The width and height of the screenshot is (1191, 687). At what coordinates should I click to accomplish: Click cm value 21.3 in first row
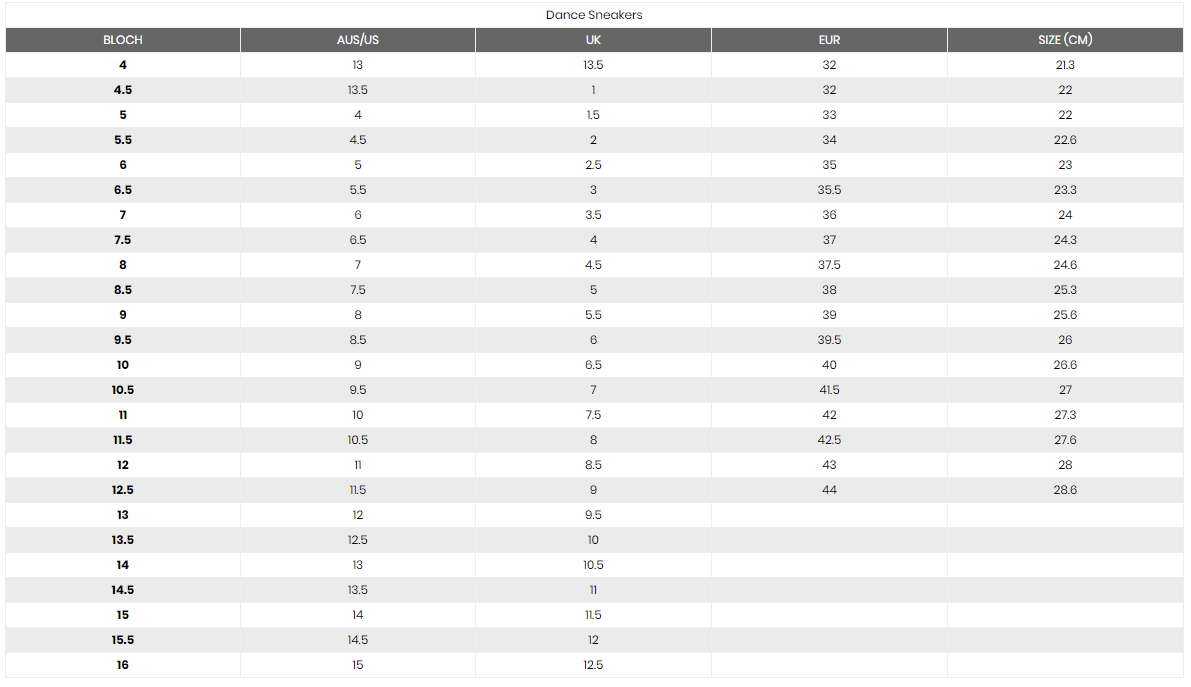coord(1065,65)
